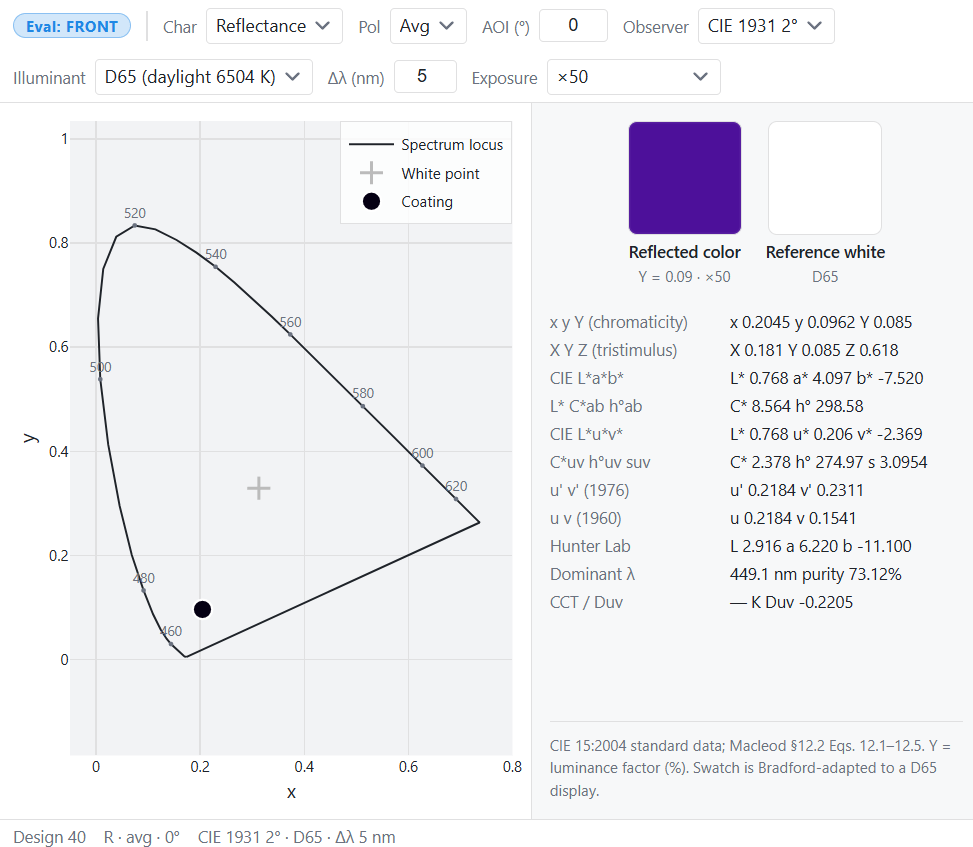Open the Char Reflectance dropdown
This screenshot has width=973, height=847.
274,26
